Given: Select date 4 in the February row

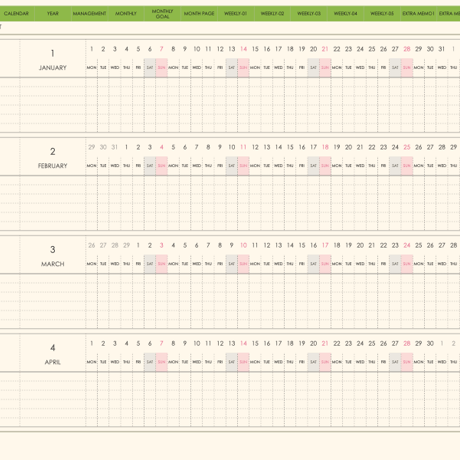Looking at the screenshot, I should point(162,147).
